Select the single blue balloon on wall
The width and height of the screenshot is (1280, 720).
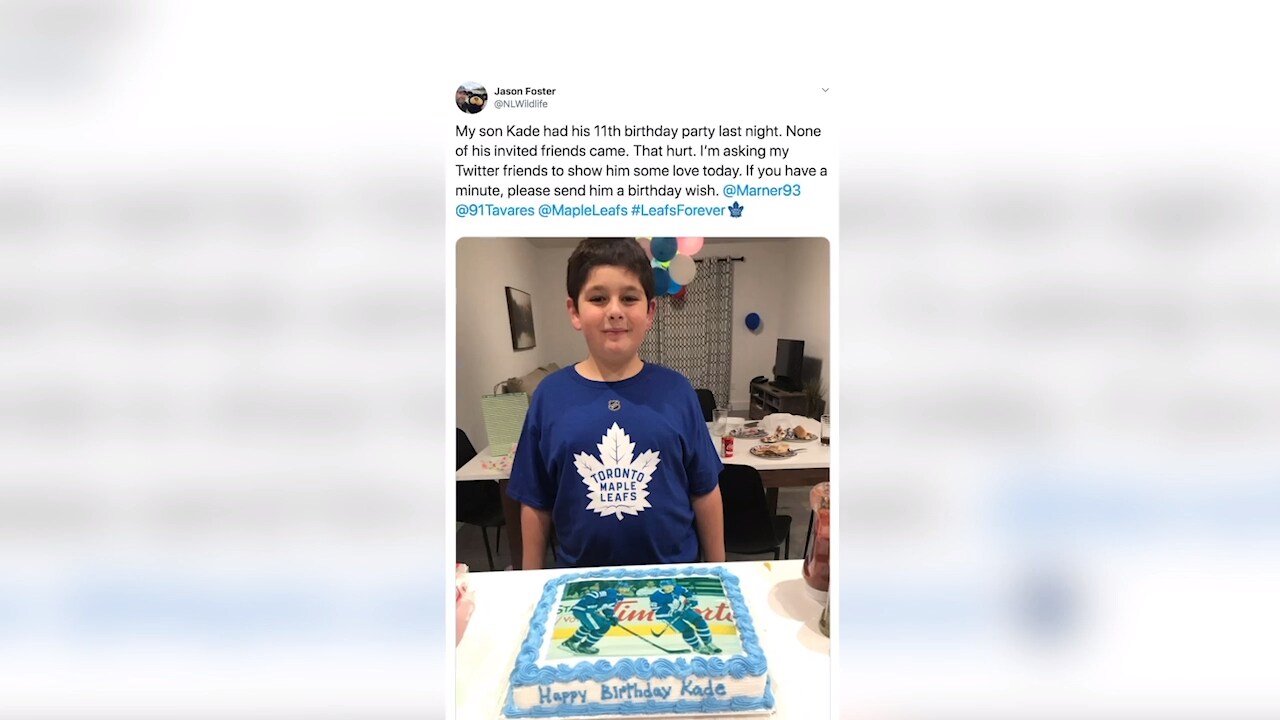pos(752,322)
